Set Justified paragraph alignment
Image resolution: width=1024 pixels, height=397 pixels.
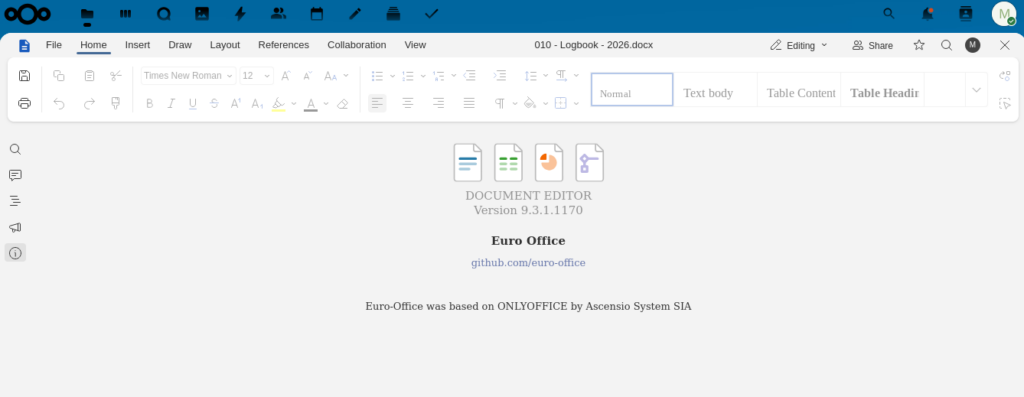(469, 103)
